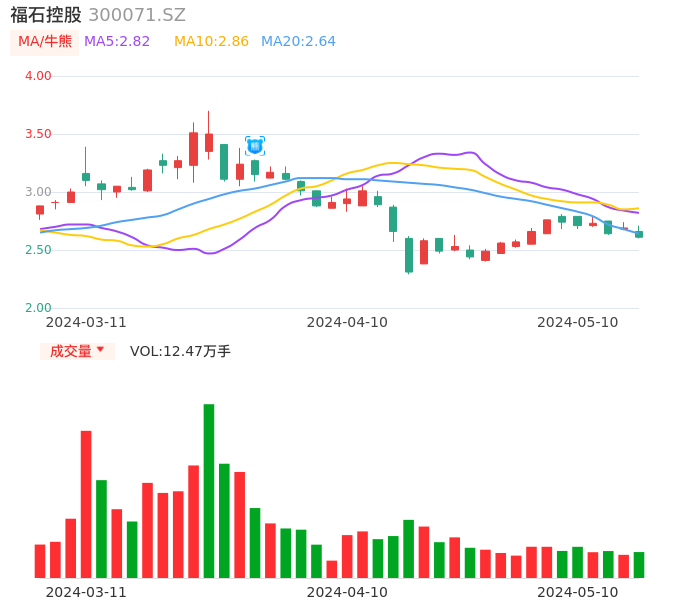Viewport: 686px width, 606px height.
Task: Click 2024-04-10 date under volume chart
Action: [347, 592]
